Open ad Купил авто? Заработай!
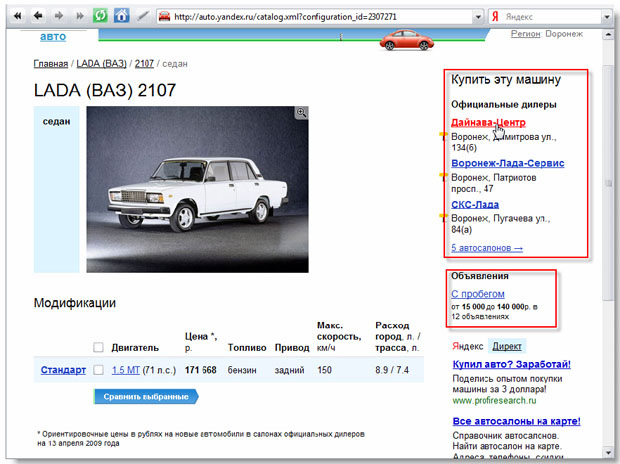The image size is (620, 464). click(511, 364)
